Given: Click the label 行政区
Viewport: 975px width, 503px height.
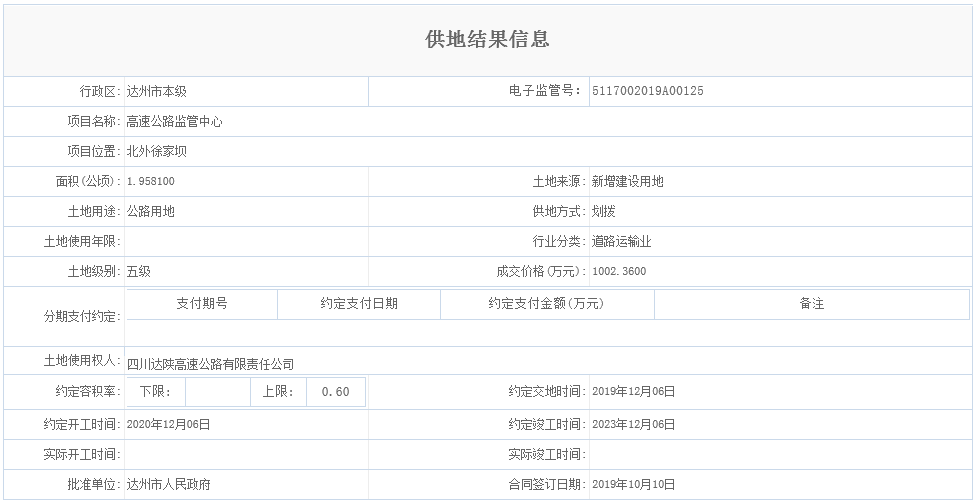Looking at the screenshot, I should [x=100, y=91].
